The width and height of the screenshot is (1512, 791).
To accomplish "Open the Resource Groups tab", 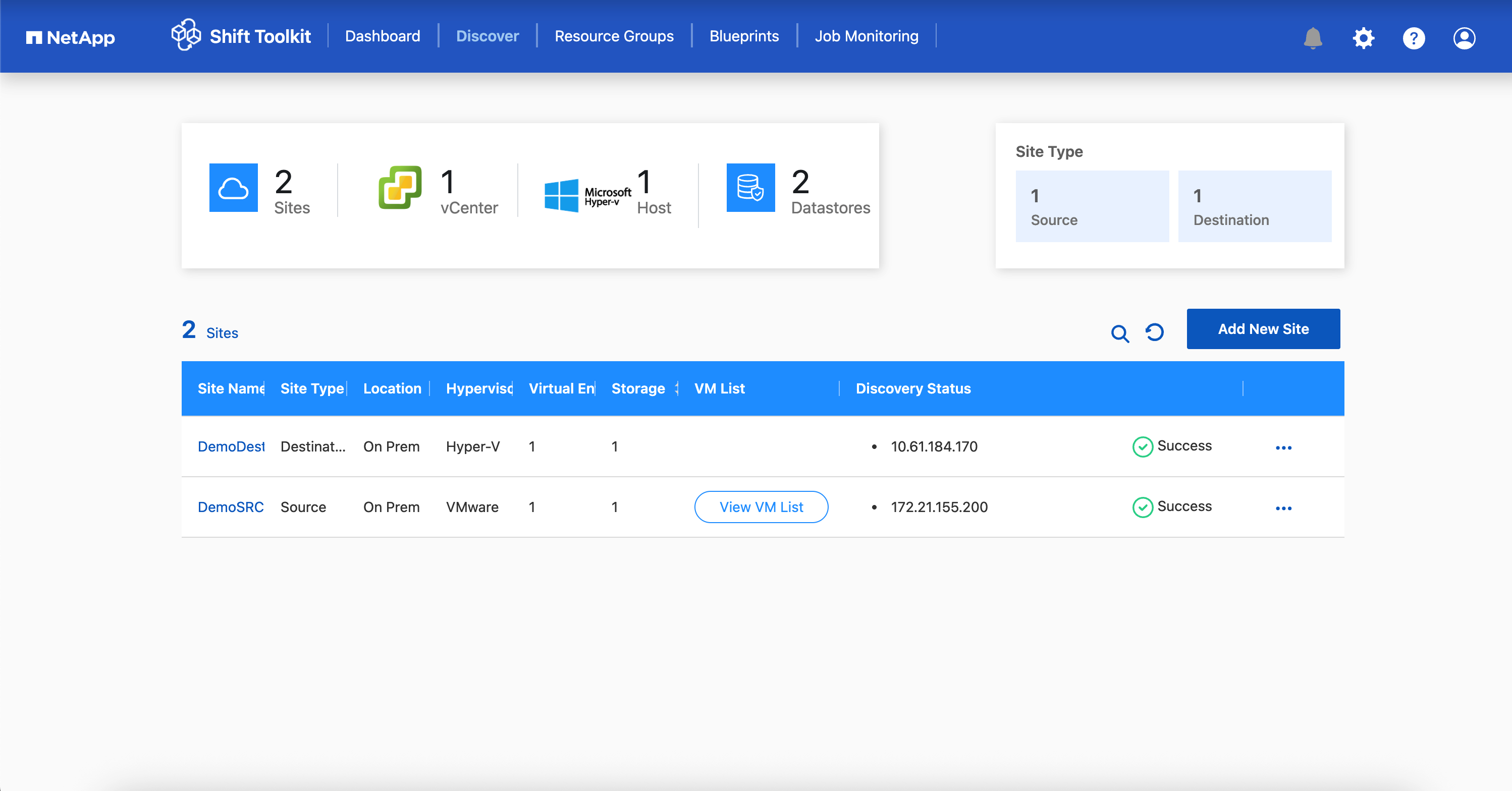I will click(x=614, y=36).
